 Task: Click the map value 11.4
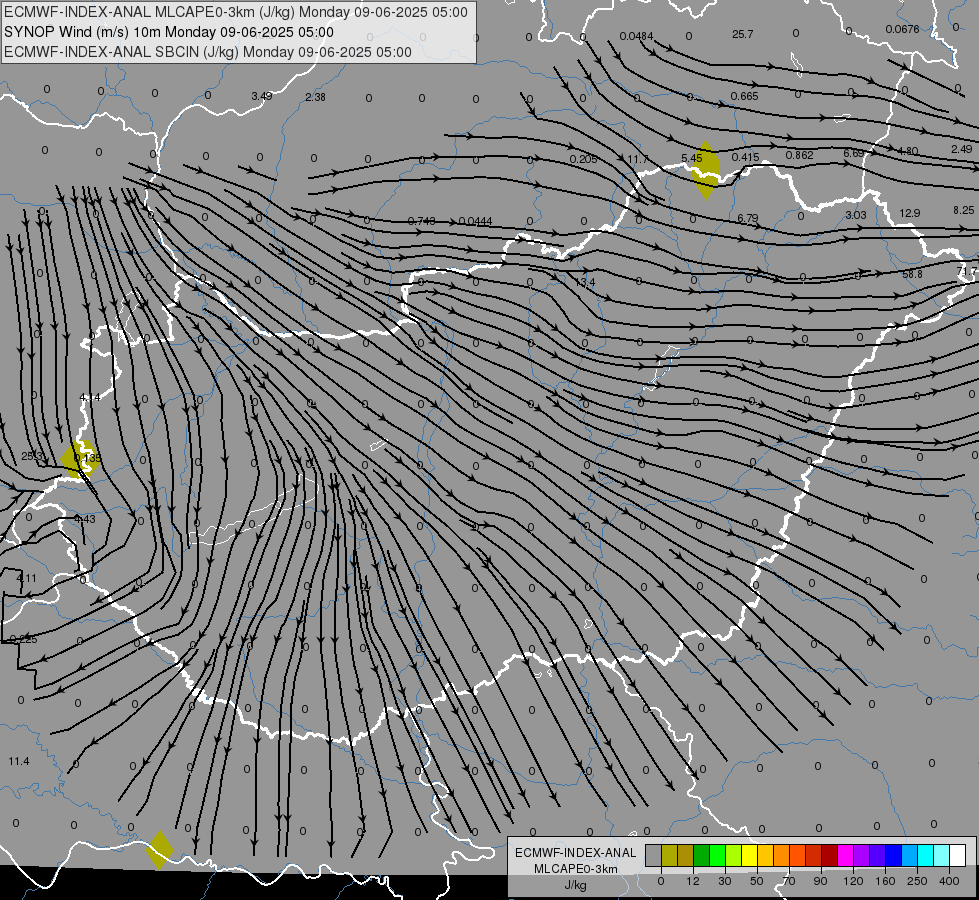point(19,761)
